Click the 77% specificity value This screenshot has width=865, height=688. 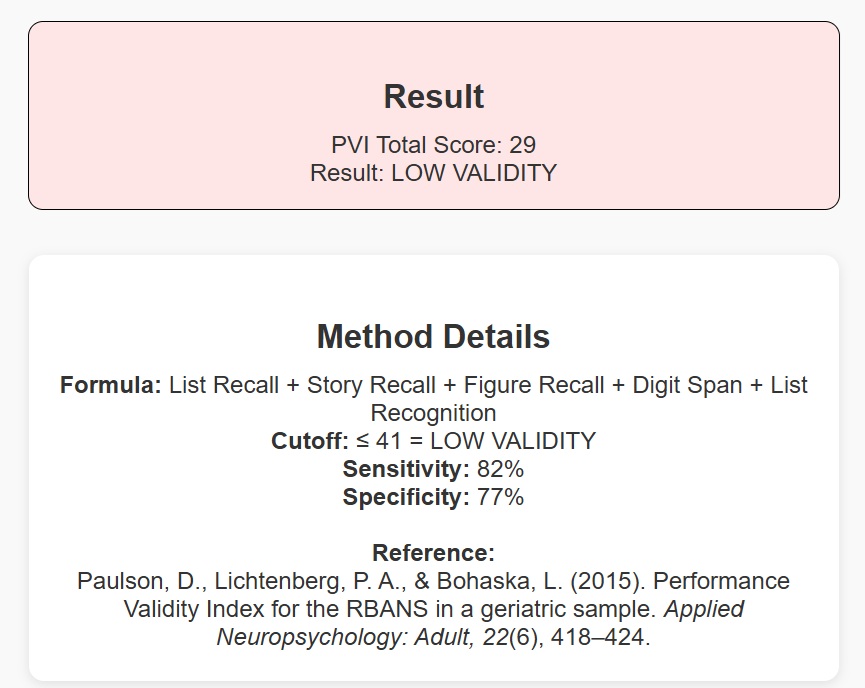click(501, 497)
